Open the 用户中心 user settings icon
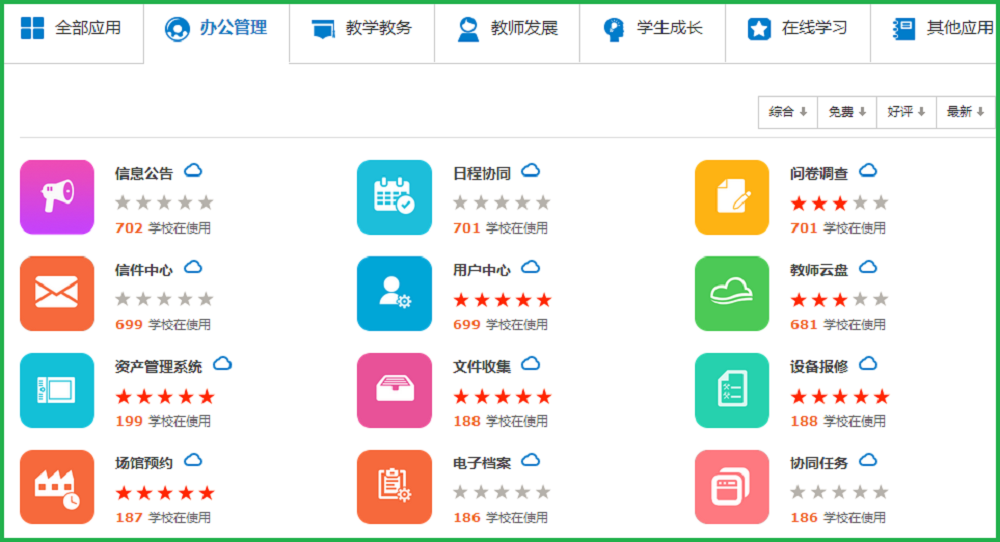 [394, 293]
